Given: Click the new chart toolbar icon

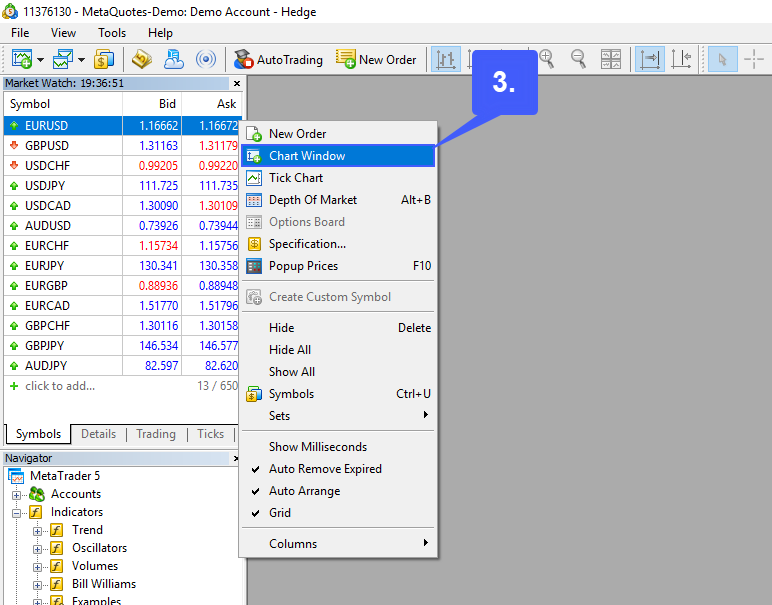Looking at the screenshot, I should pos(22,60).
